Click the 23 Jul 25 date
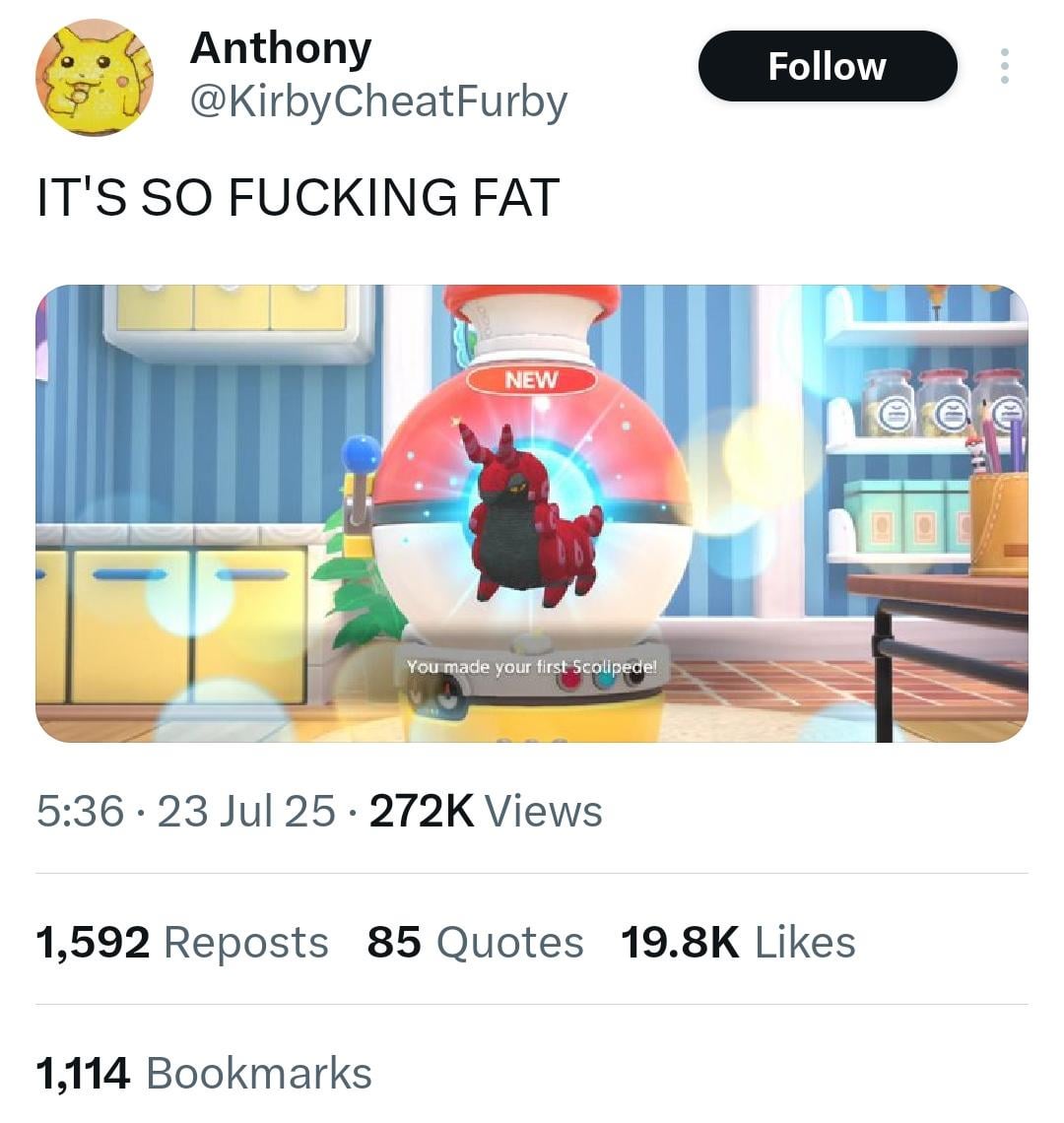The height and width of the screenshot is (1123, 1064). [245, 812]
